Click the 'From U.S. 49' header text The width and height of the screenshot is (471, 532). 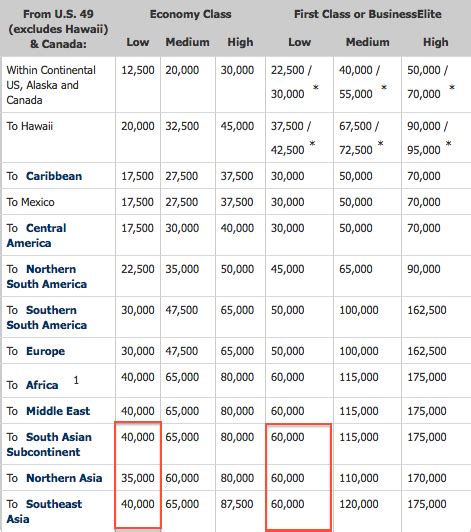tap(58, 14)
